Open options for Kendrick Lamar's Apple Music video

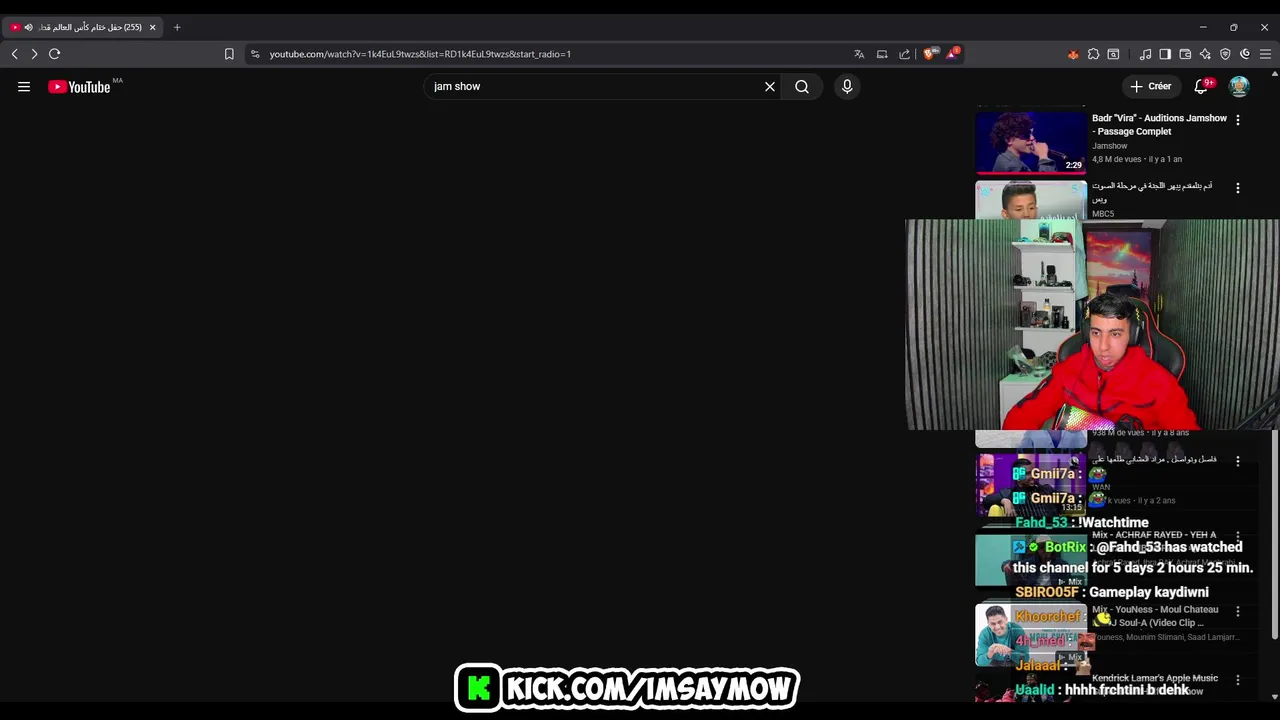(x=1238, y=680)
